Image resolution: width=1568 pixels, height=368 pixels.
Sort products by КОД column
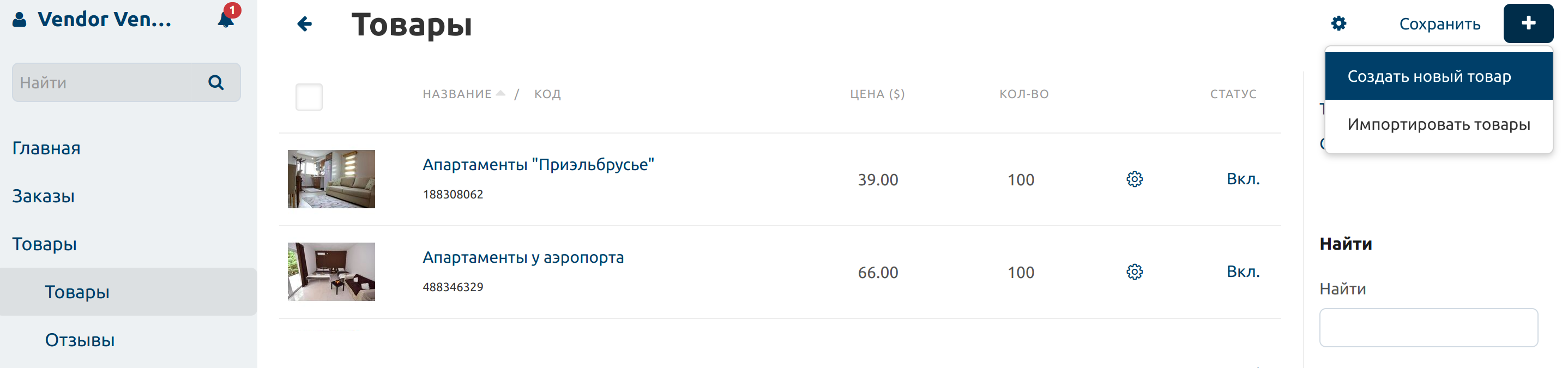547,94
